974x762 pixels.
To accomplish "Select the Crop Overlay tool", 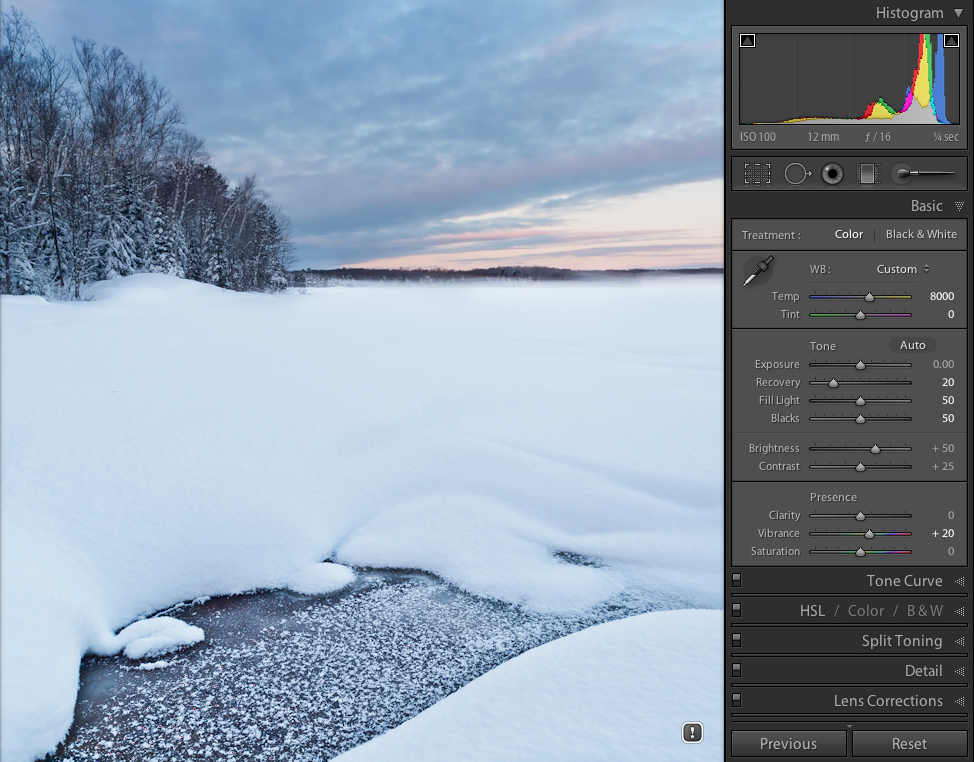I will tap(757, 174).
